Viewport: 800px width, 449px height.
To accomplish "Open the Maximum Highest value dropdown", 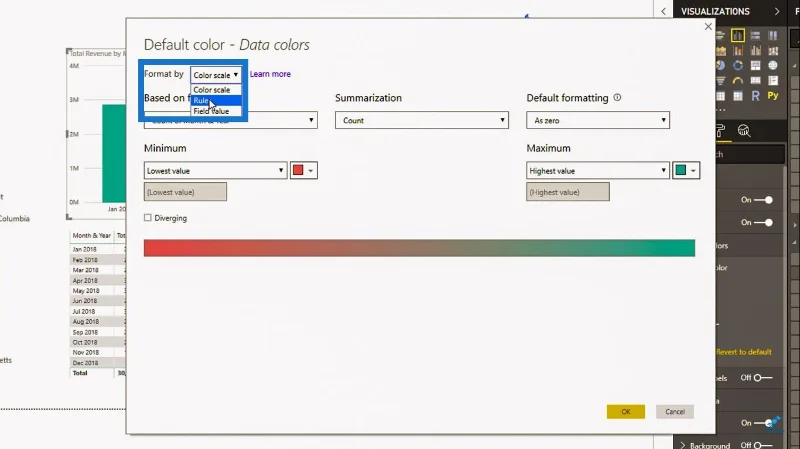I will [597, 170].
